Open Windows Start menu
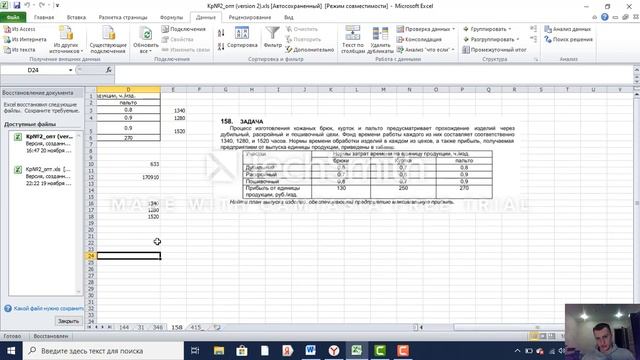Image resolution: width=640 pixels, height=360 pixels. point(11,351)
